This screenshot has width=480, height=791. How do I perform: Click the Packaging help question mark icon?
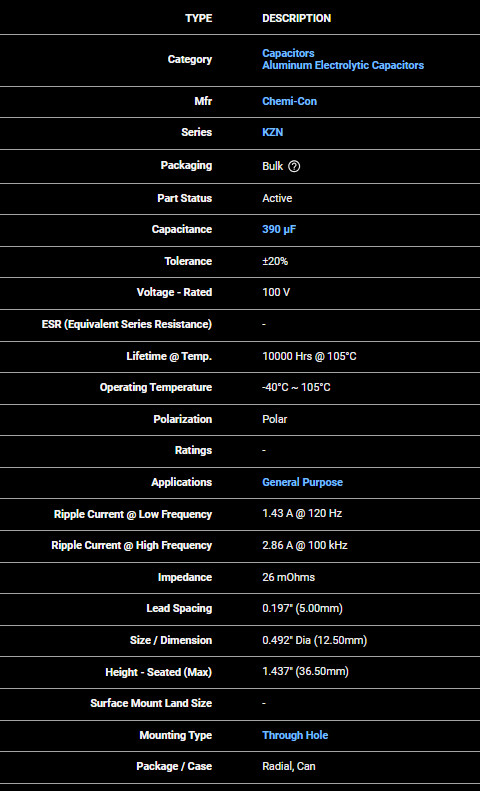coord(294,166)
